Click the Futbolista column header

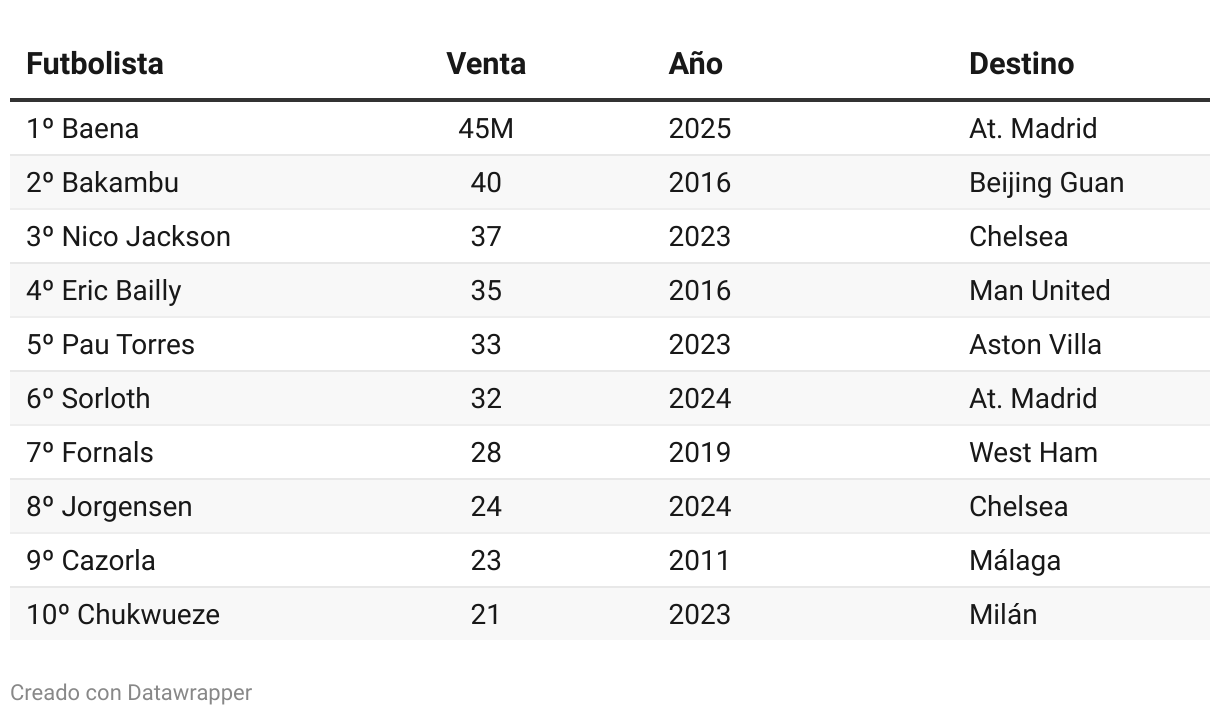95,64
